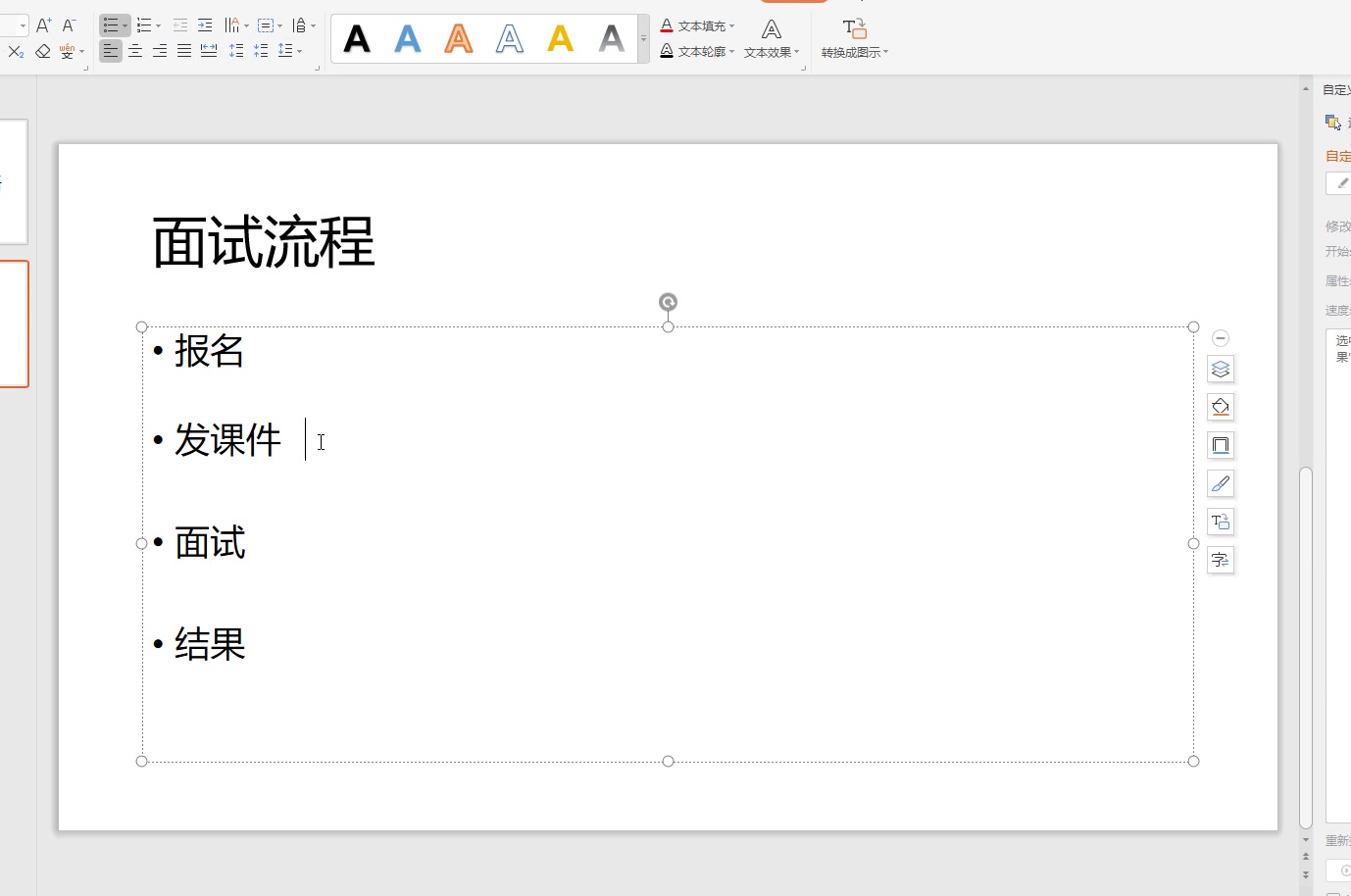Image resolution: width=1351 pixels, height=896 pixels.
Task: Decrease font size with A- icon
Action: point(69,25)
